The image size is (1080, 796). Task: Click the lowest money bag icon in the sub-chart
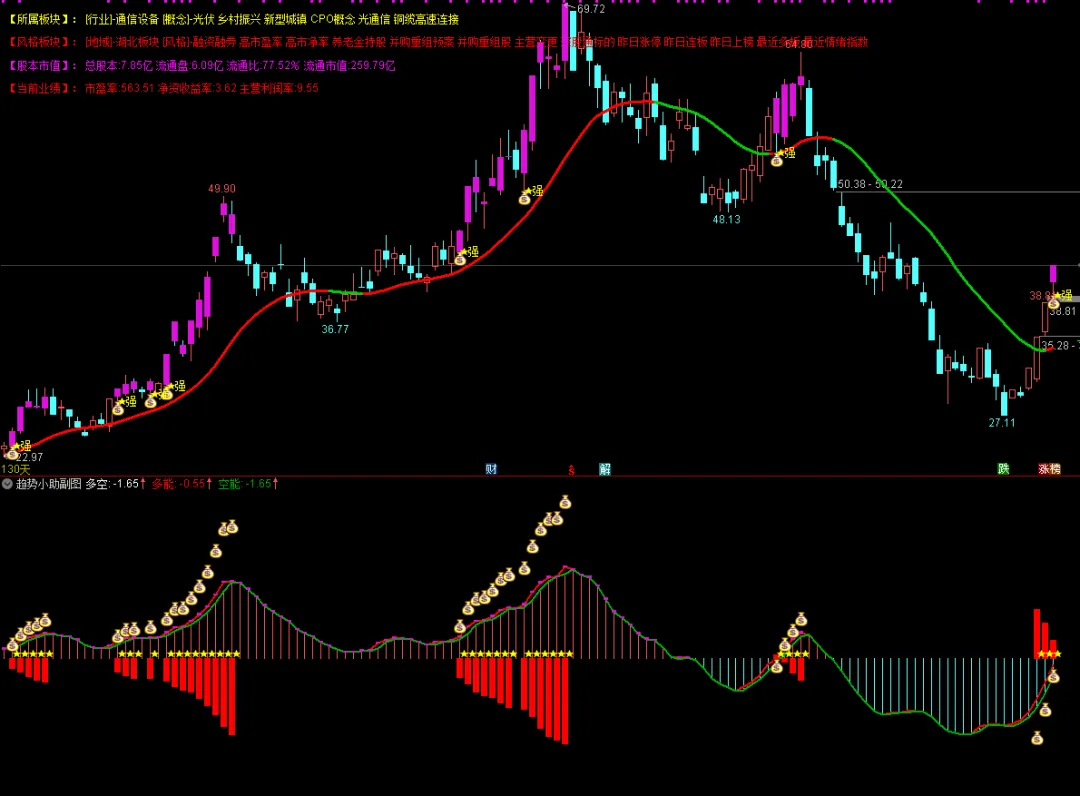[1037, 738]
